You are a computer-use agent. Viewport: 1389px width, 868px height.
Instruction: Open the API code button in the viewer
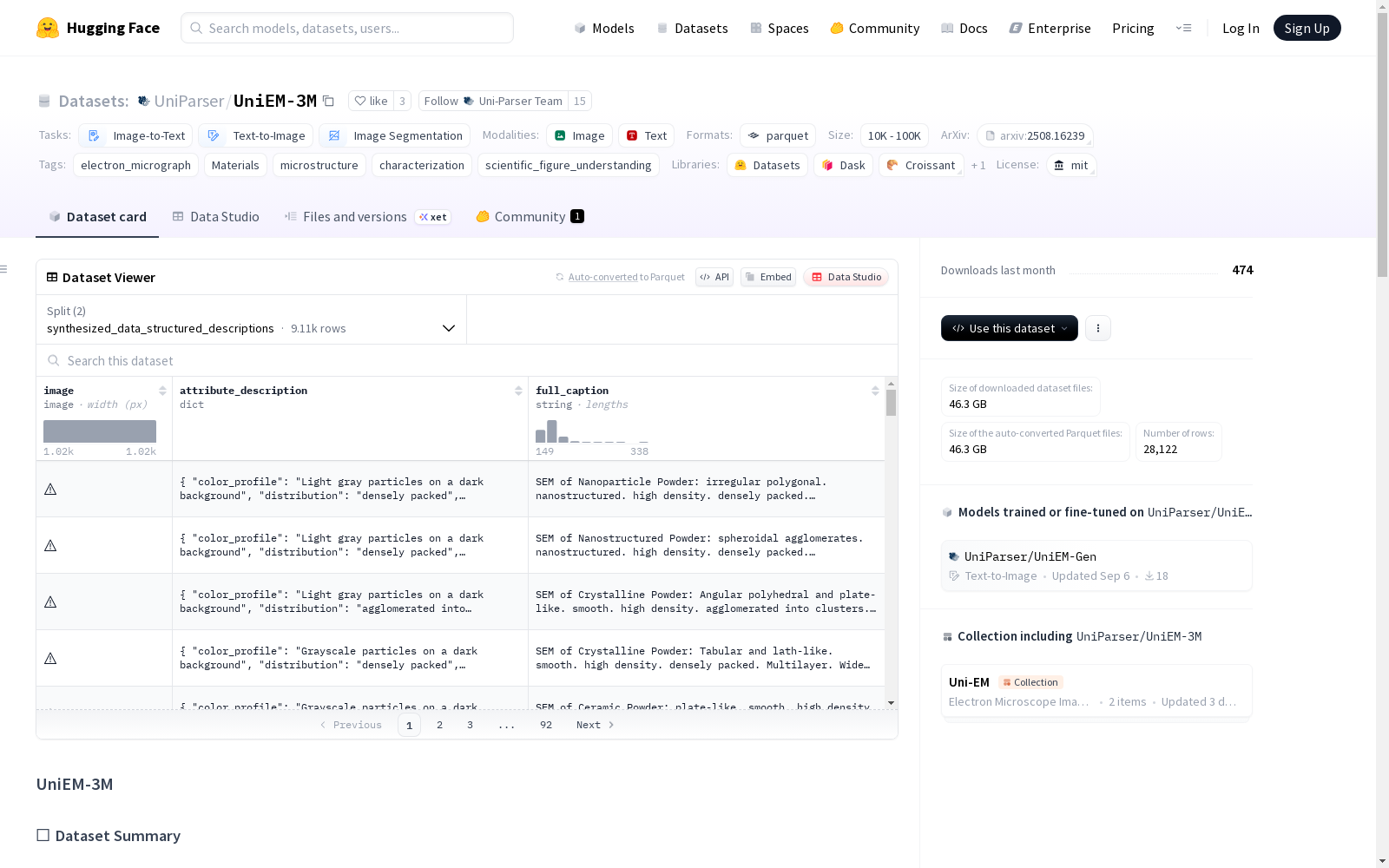click(x=714, y=277)
